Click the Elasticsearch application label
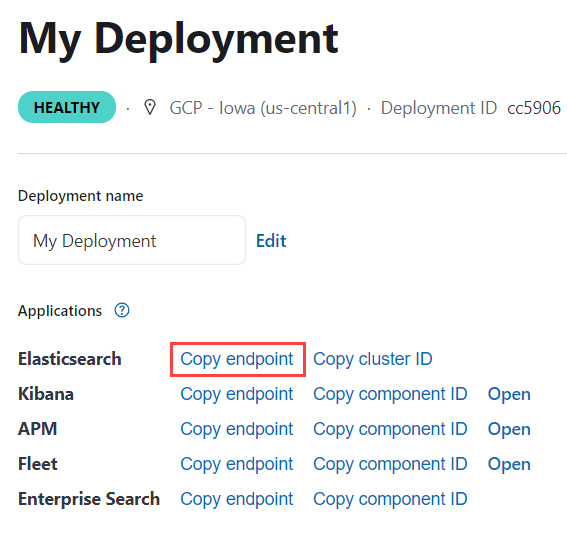567x539 pixels. pos(70,359)
